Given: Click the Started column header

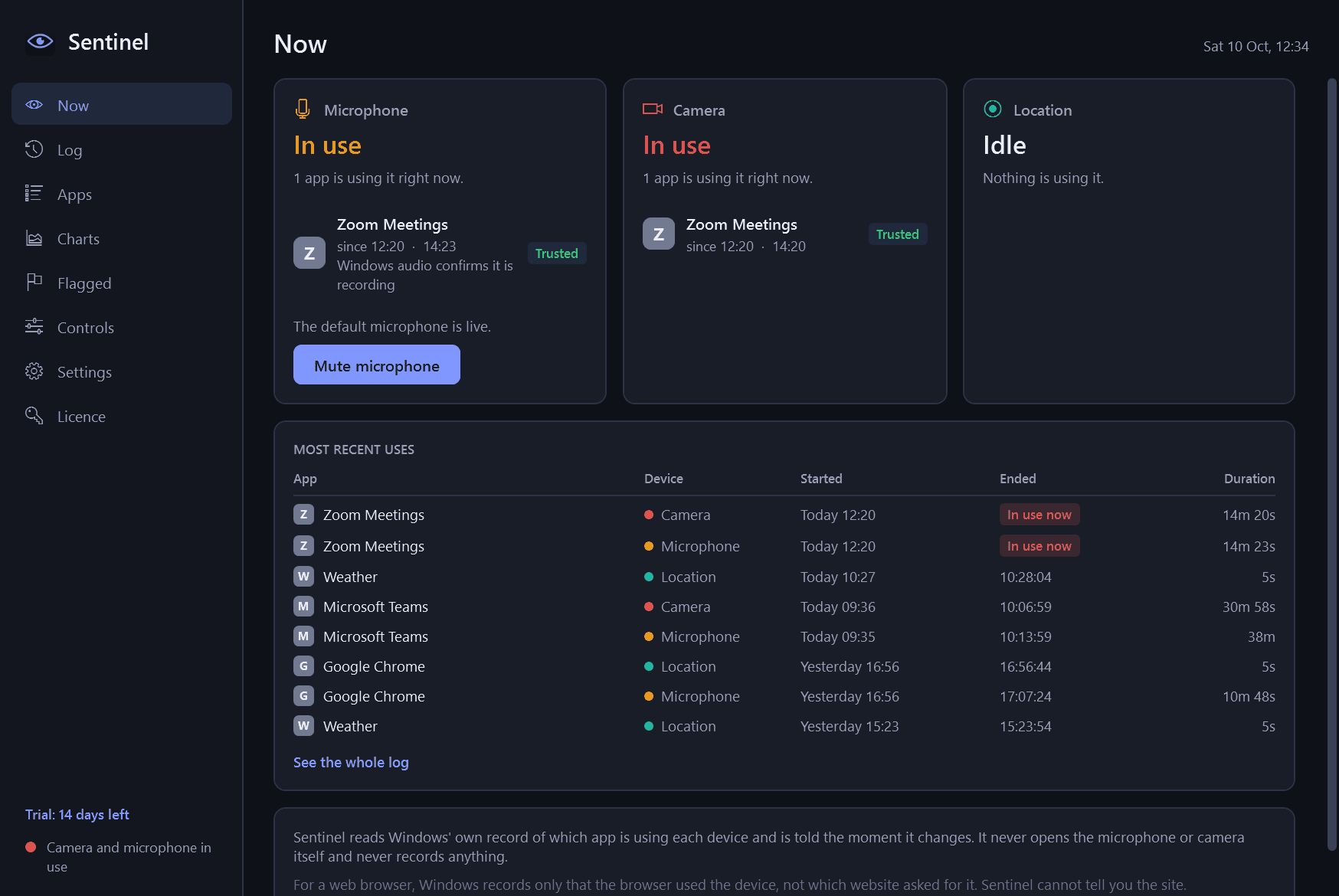Looking at the screenshot, I should click(x=821, y=479).
